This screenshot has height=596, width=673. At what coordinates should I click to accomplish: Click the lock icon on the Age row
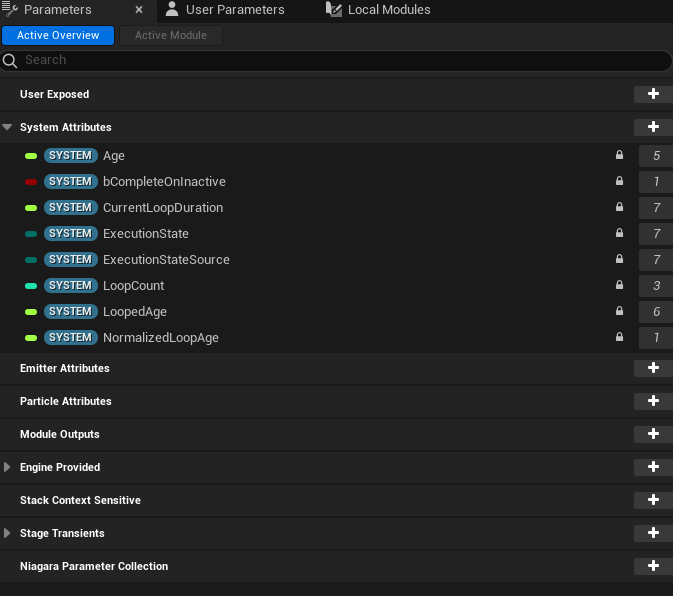click(x=619, y=155)
